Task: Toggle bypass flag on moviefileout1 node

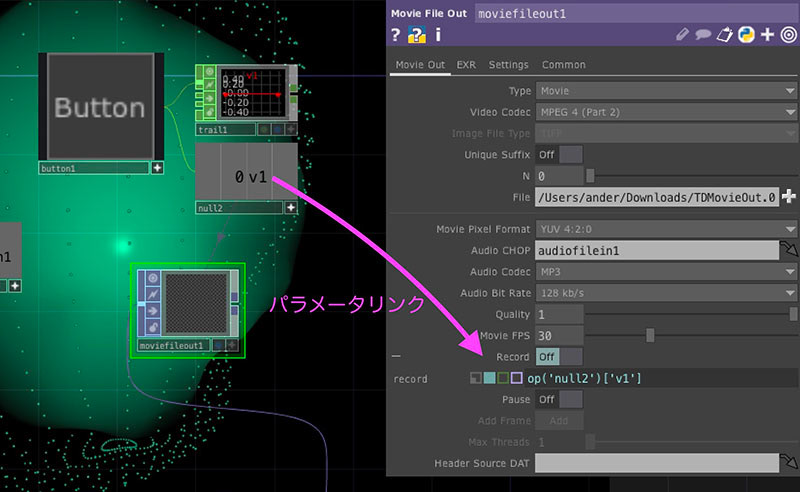Action: coord(153,294)
